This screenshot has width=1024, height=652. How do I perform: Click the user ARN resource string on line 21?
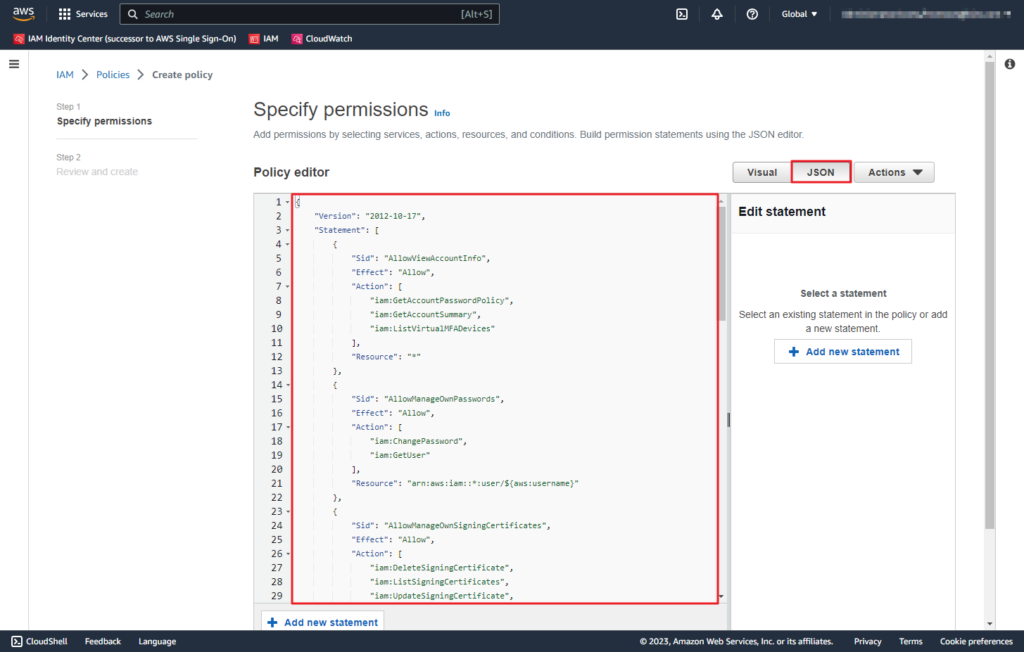(493, 483)
